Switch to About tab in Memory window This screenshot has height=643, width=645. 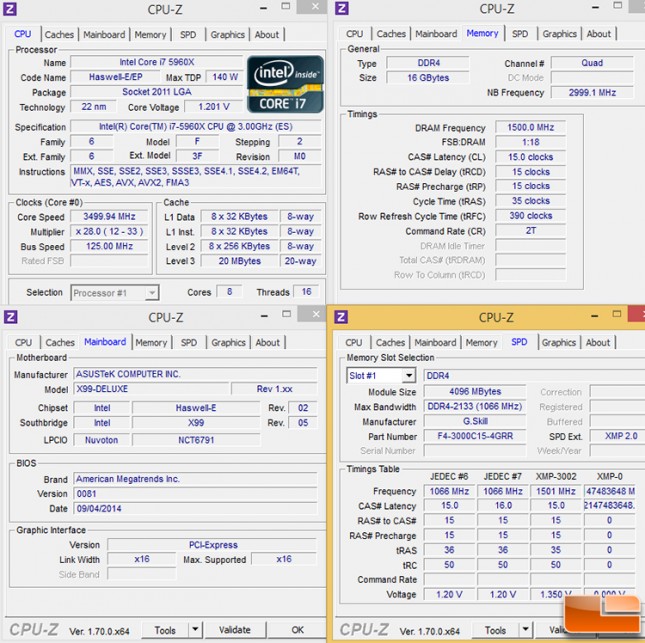(x=599, y=34)
